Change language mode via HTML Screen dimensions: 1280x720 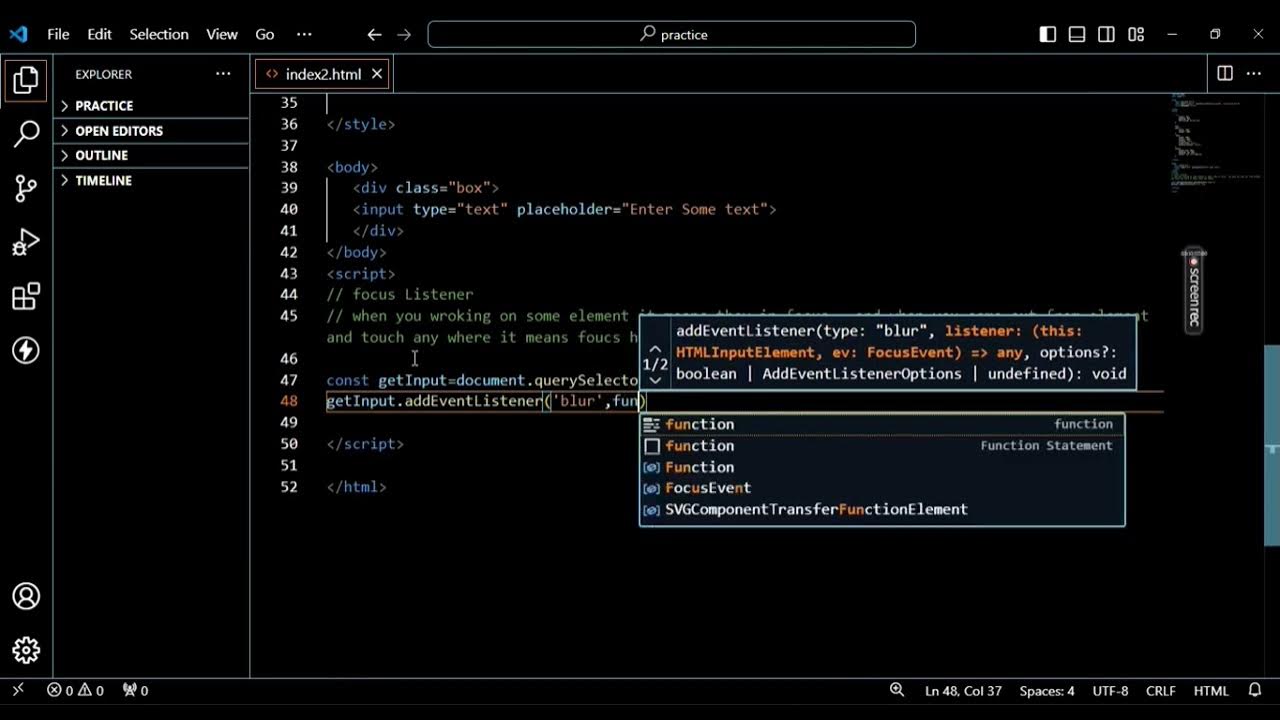(x=1211, y=690)
